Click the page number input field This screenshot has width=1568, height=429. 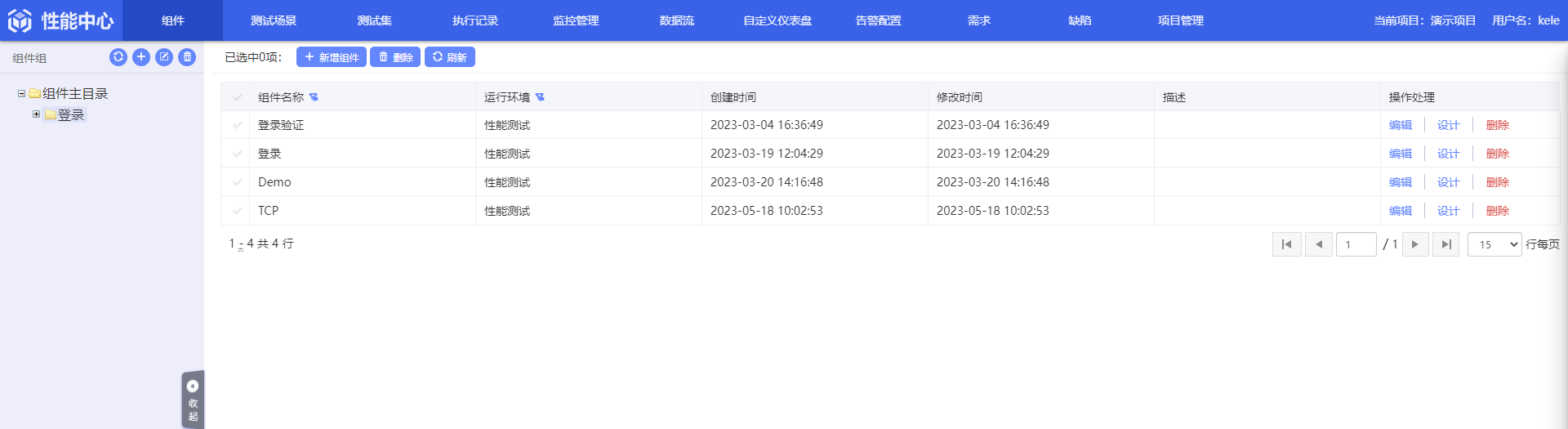pos(1356,244)
